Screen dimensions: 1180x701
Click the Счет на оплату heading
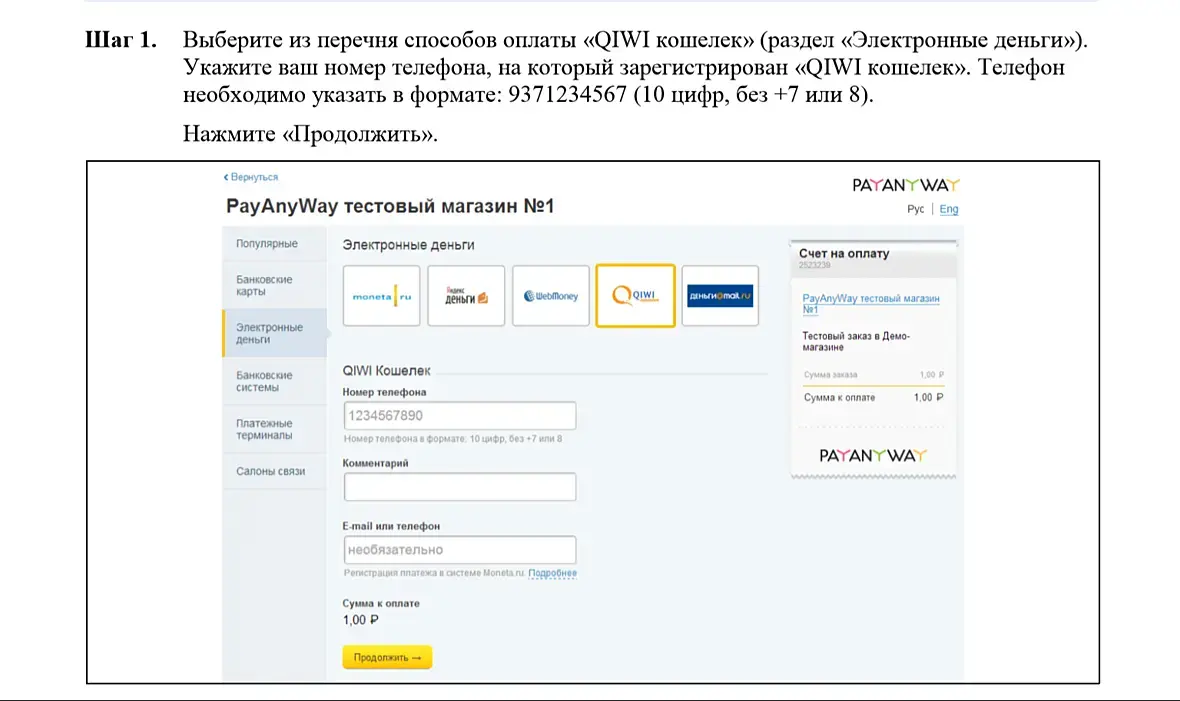[x=844, y=254]
